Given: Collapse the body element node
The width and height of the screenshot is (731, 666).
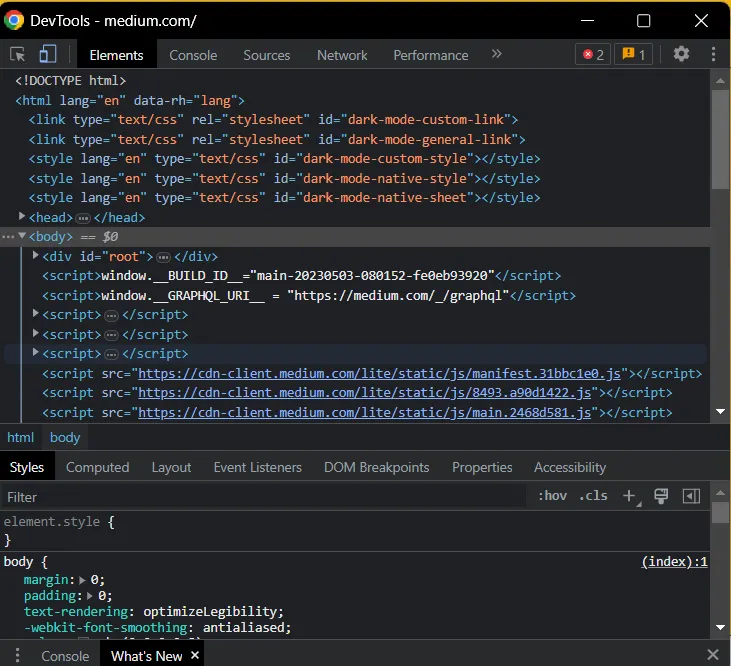Looking at the screenshot, I should tap(22, 236).
